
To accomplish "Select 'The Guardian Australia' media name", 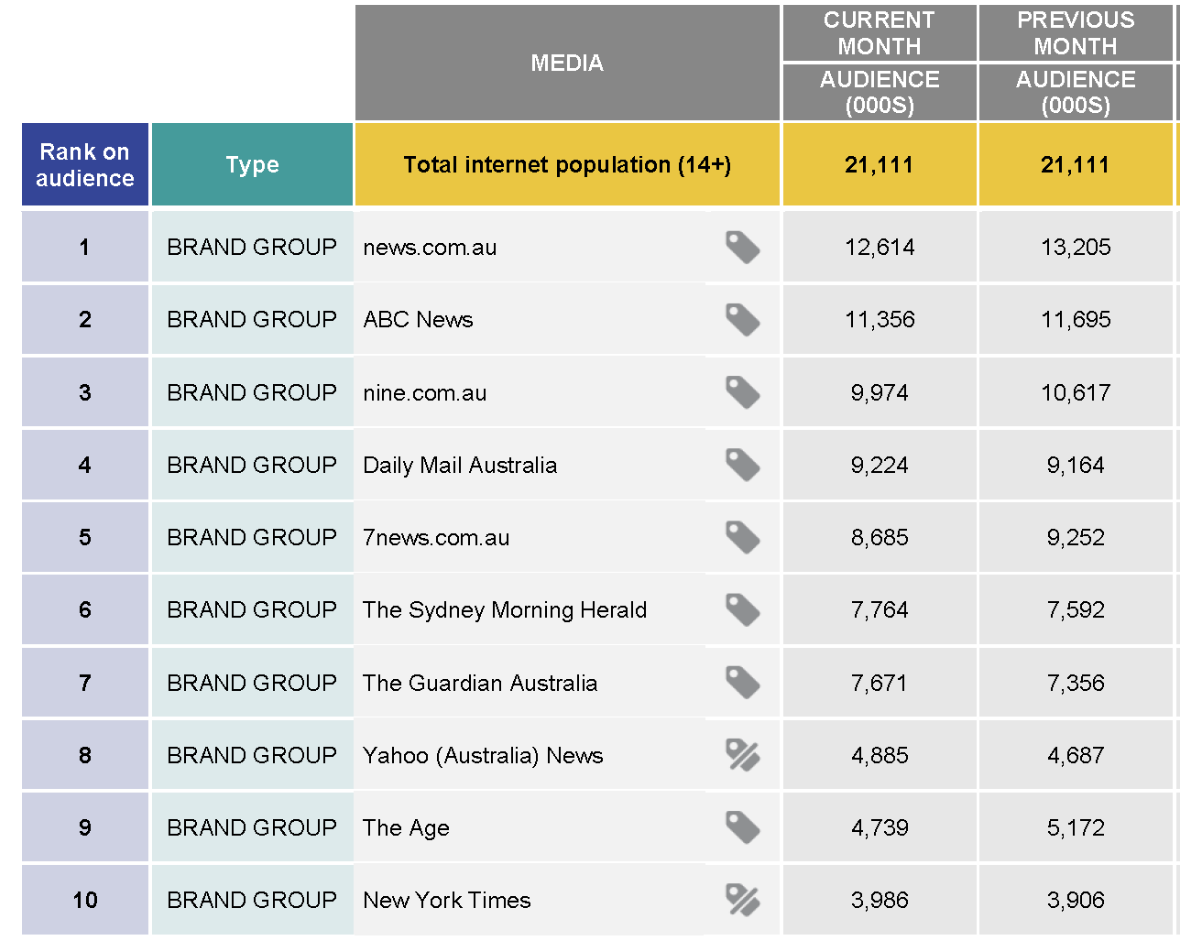I will 479,682.
